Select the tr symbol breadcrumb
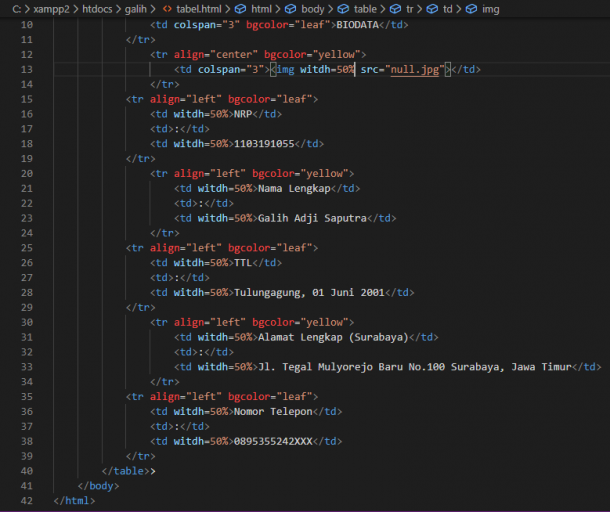The height and width of the screenshot is (512, 610). coord(410,9)
